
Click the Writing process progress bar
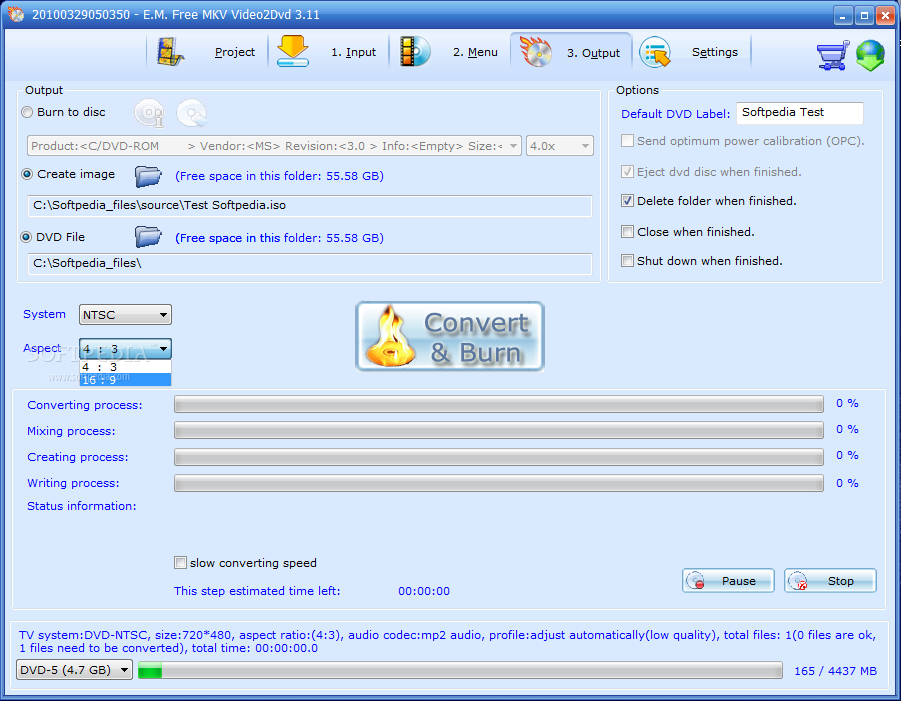(499, 483)
